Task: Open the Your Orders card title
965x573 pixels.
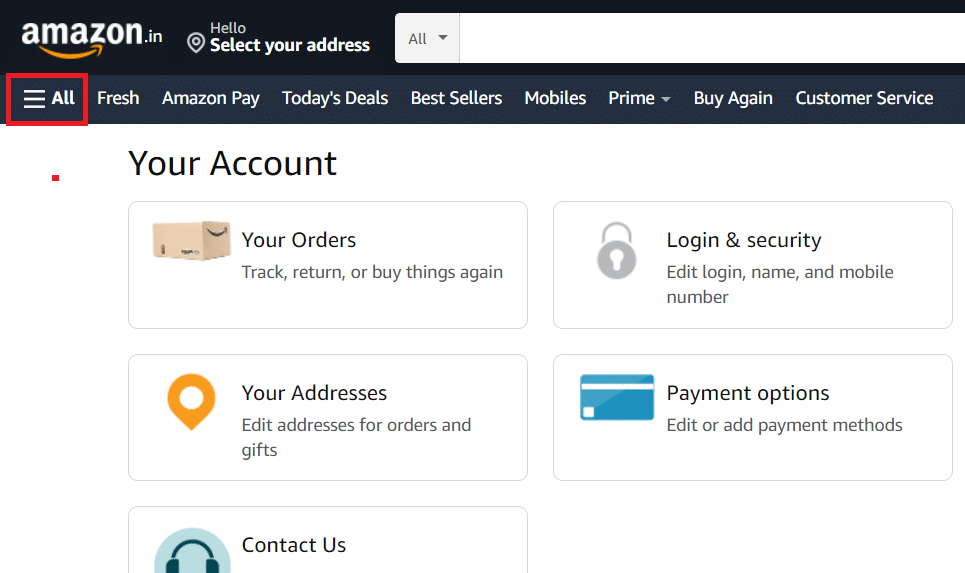Action: pos(298,240)
